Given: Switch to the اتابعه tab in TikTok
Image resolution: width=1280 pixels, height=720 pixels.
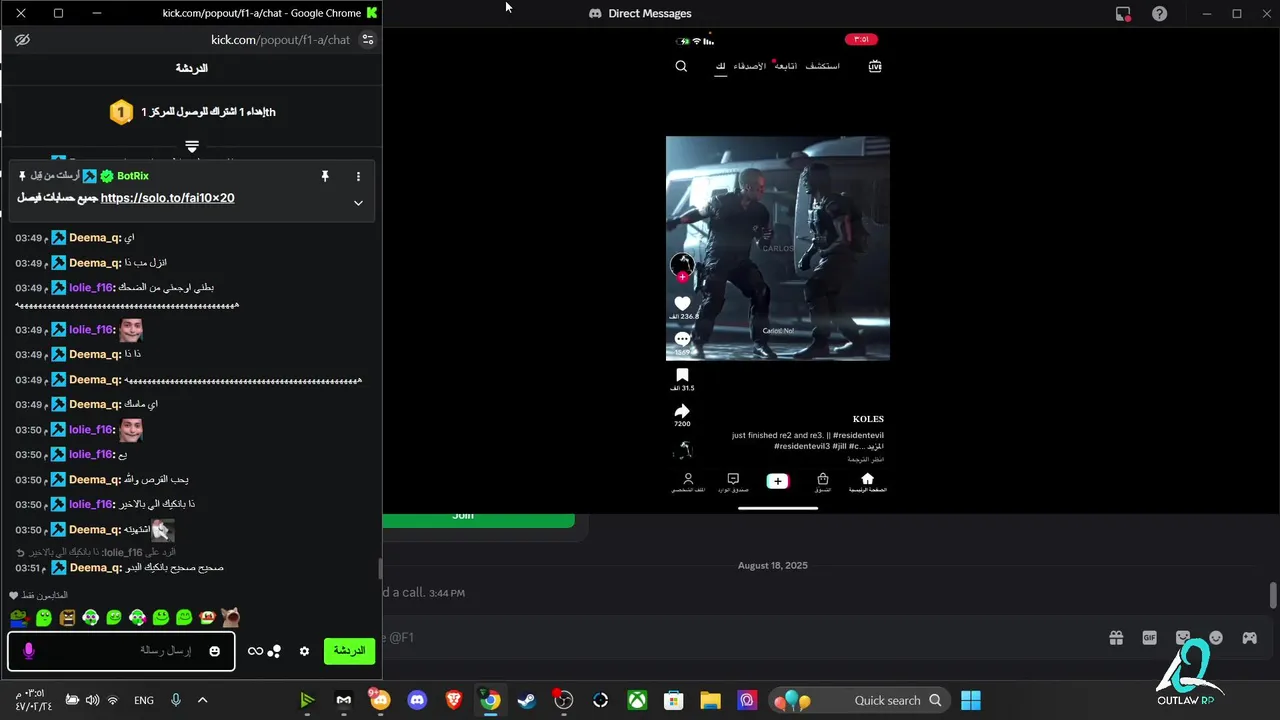Looking at the screenshot, I should tap(787, 66).
